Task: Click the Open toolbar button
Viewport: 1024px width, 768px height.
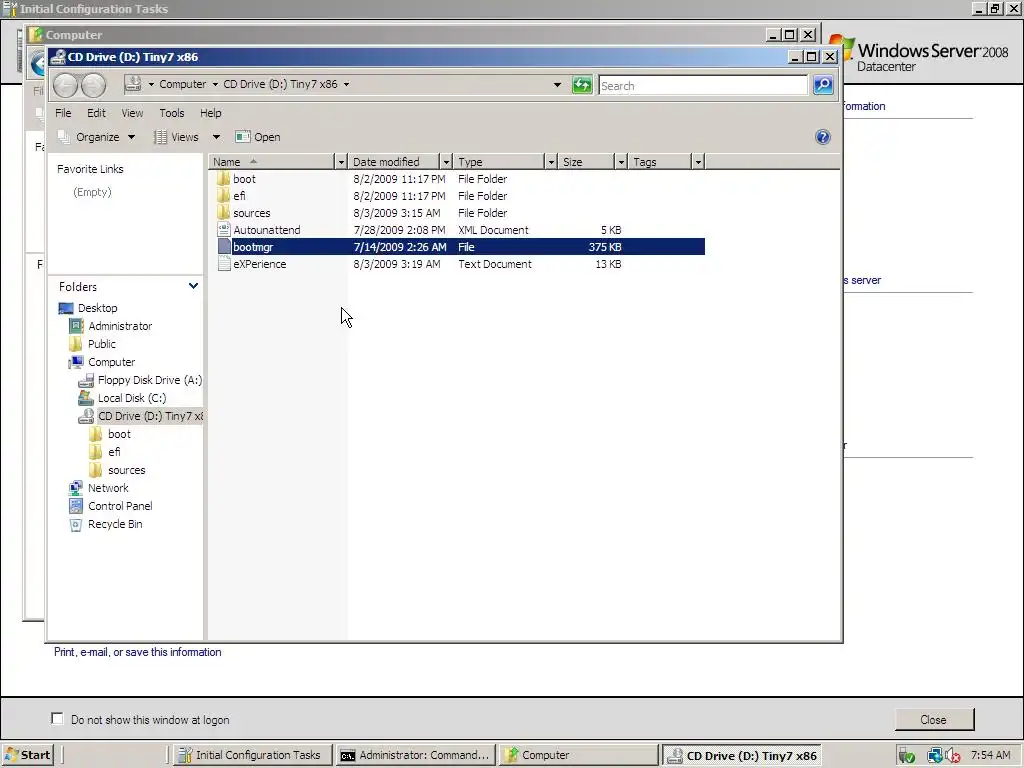Action: (258, 137)
